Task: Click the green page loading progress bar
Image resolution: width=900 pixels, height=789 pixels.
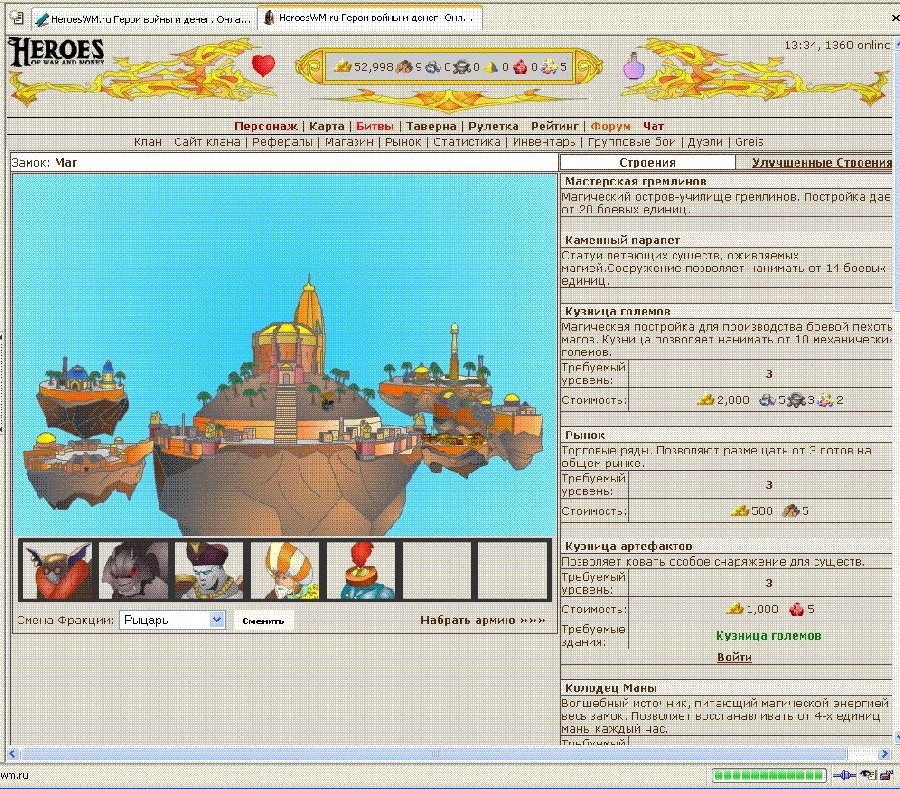Action: click(x=769, y=776)
